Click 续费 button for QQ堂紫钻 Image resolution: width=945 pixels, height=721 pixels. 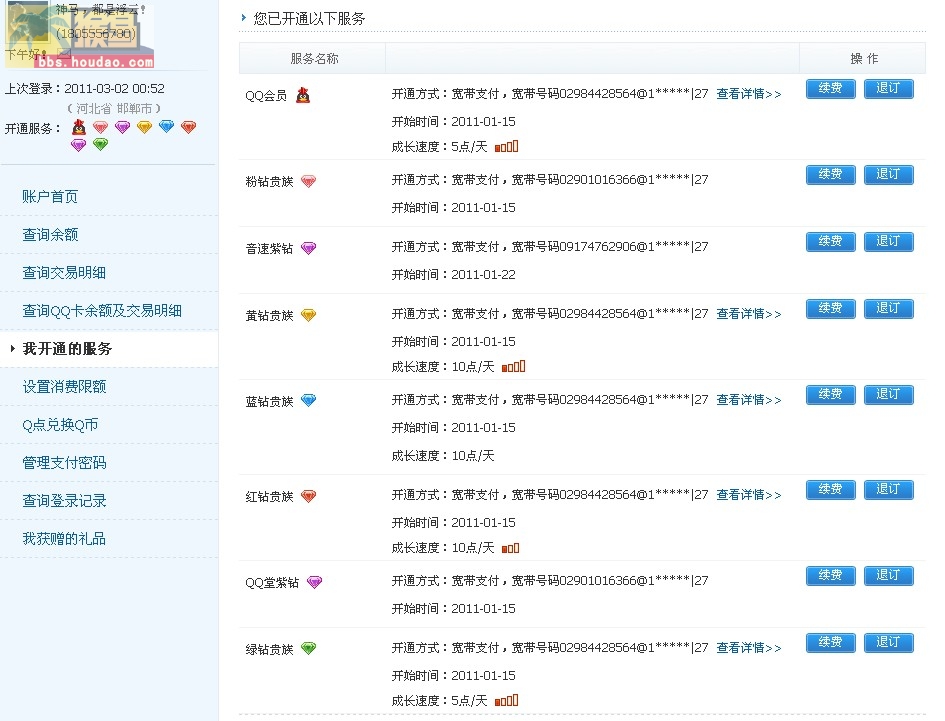coord(830,576)
